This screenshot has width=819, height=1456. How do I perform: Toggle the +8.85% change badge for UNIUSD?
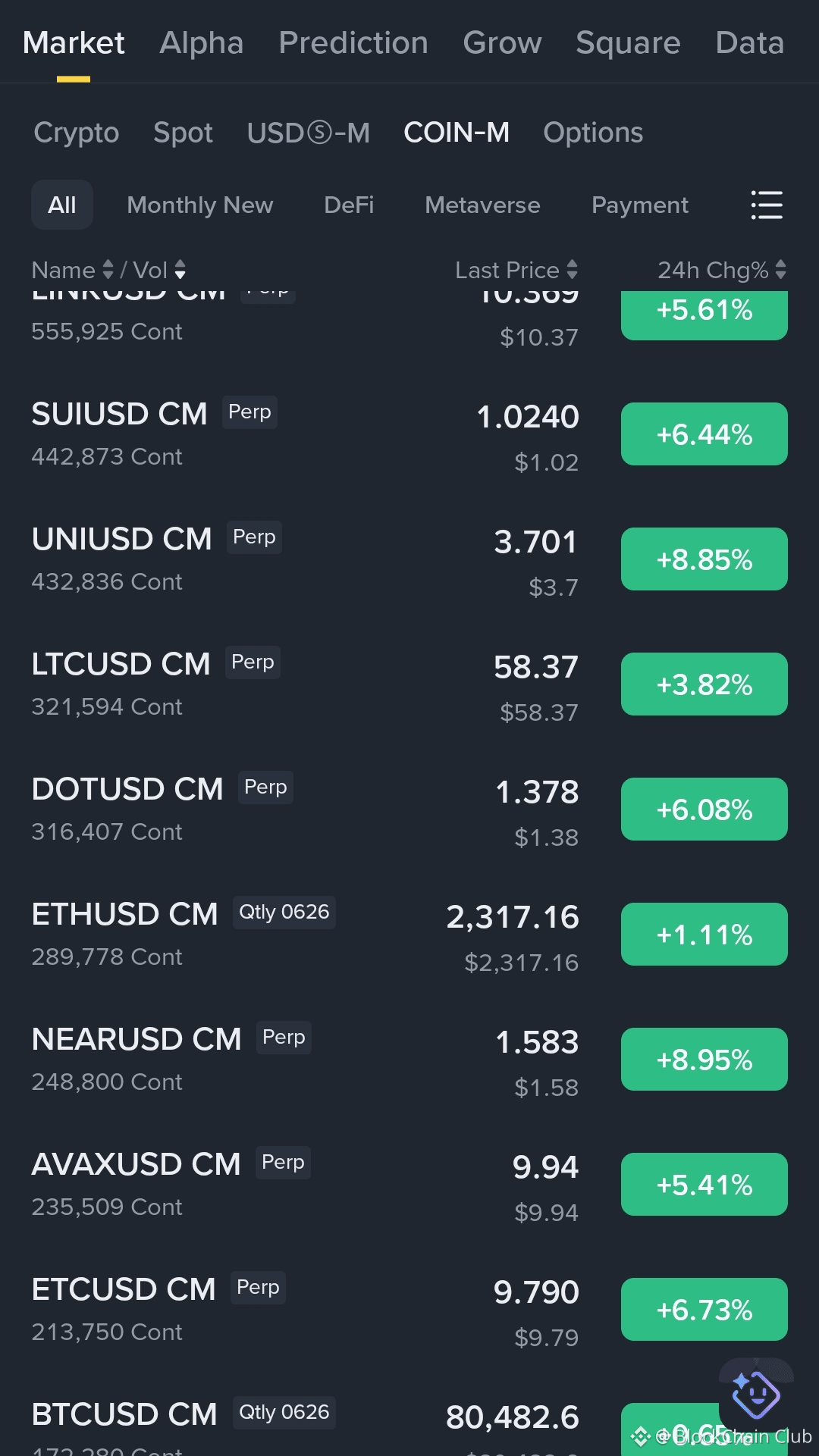tap(704, 559)
